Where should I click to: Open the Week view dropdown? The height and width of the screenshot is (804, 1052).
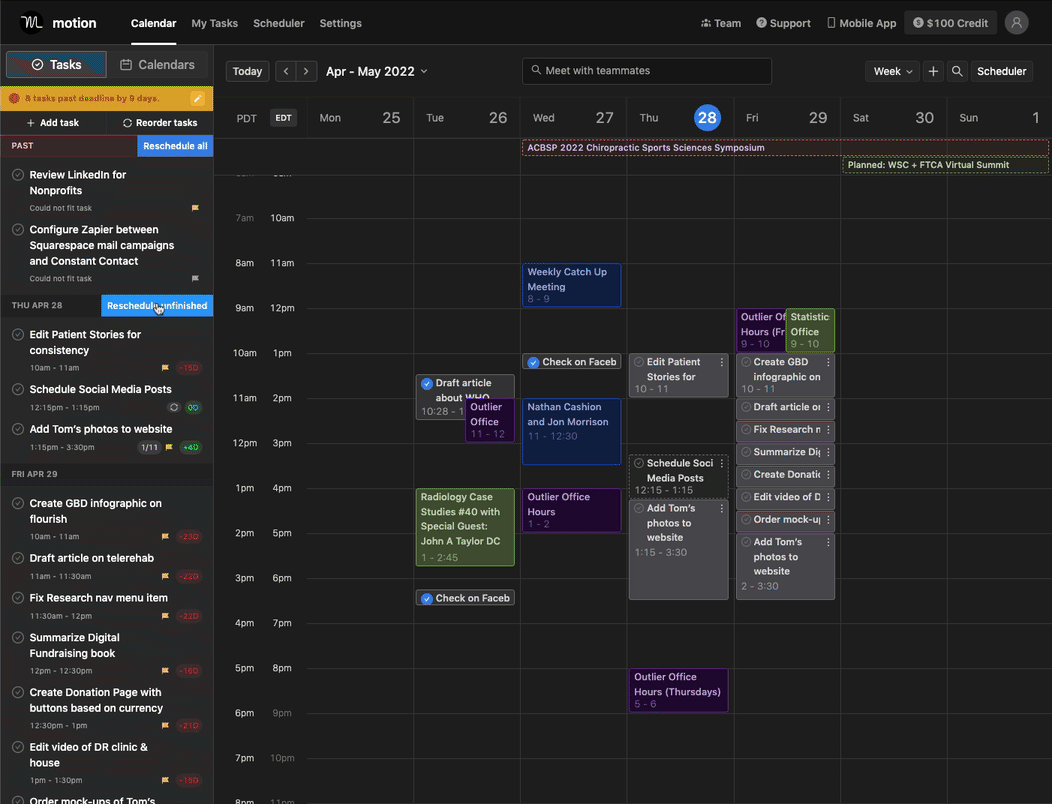click(x=892, y=71)
